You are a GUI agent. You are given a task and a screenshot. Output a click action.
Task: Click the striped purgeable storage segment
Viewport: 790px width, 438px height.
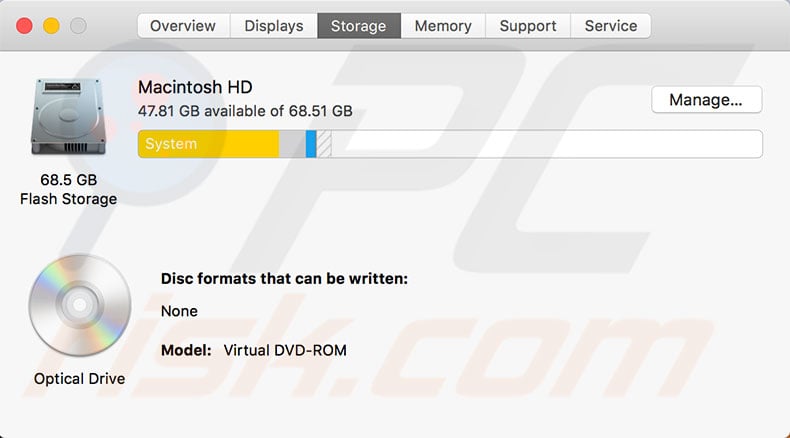324,144
